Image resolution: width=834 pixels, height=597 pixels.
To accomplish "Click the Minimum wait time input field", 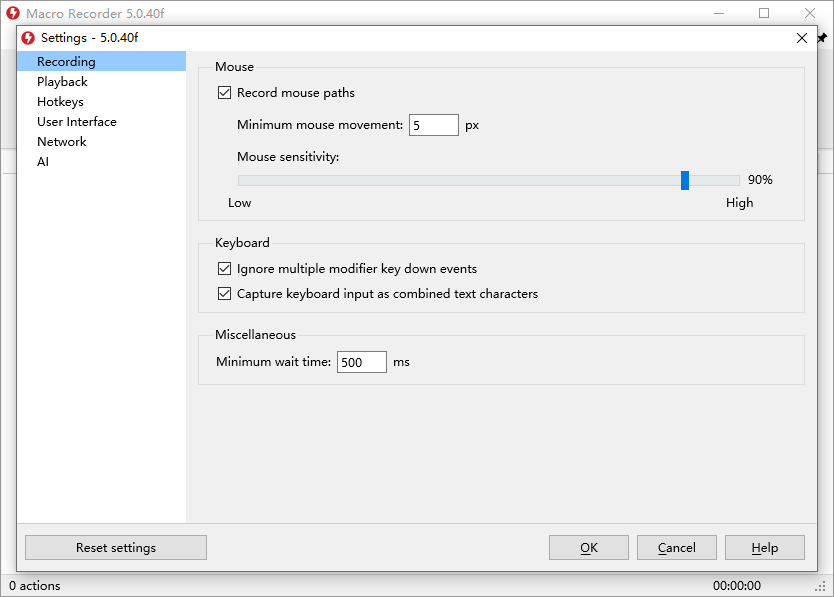I will [x=362, y=362].
